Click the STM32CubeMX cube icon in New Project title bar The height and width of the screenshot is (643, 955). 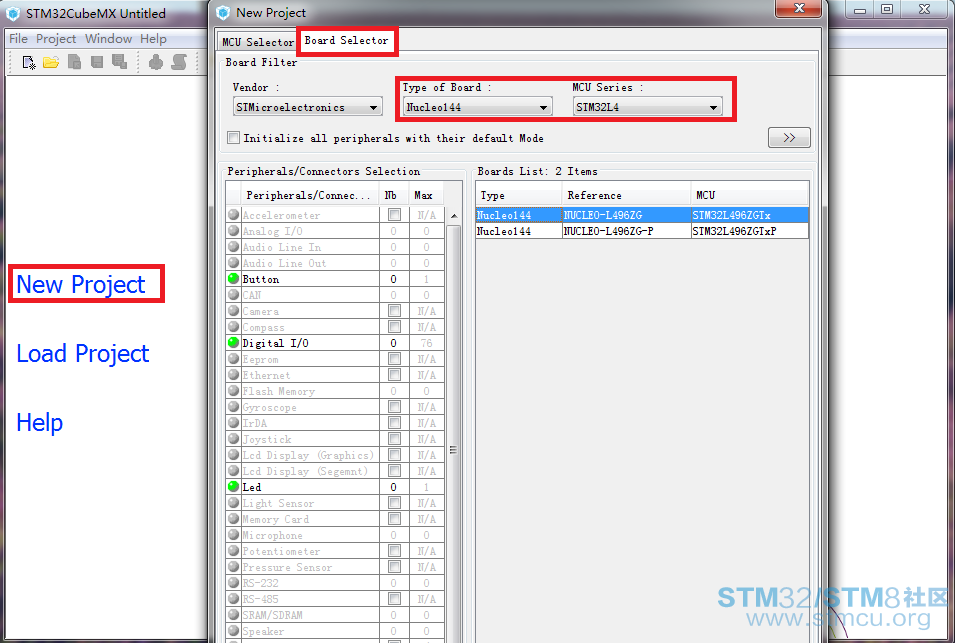tap(224, 13)
